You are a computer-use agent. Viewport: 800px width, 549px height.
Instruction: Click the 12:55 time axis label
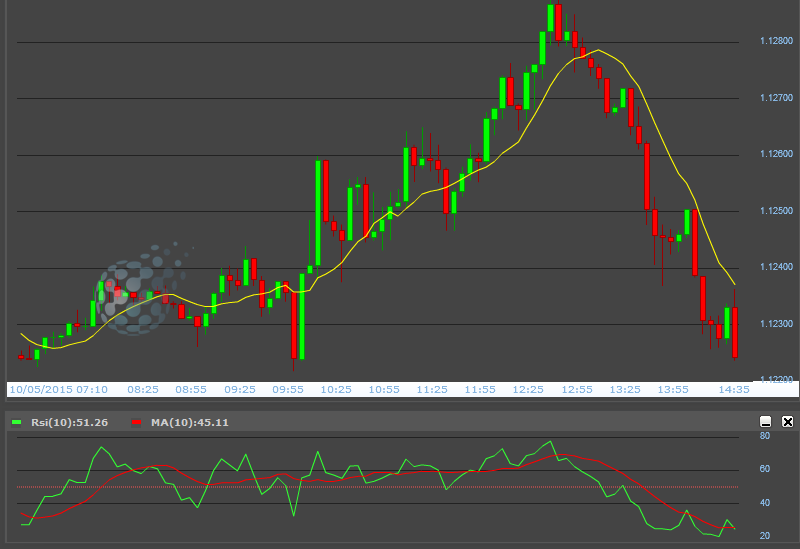[577, 389]
